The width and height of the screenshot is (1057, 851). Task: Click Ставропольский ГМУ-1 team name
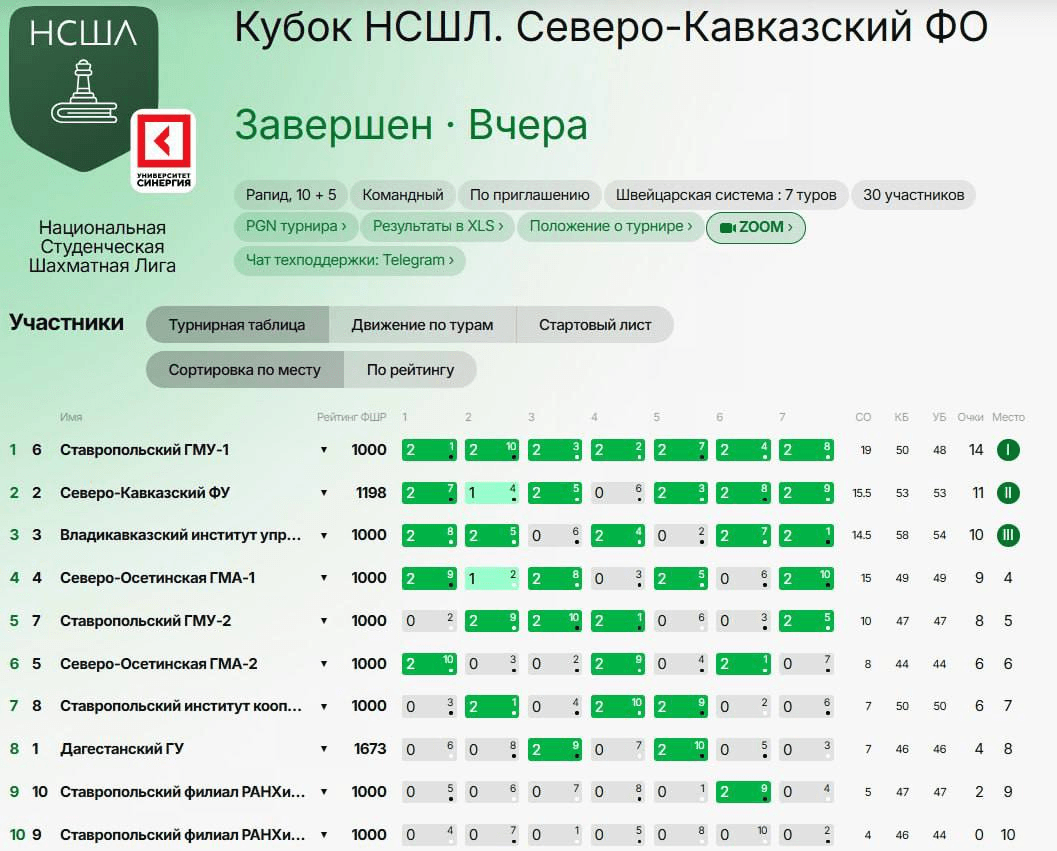coord(144,450)
